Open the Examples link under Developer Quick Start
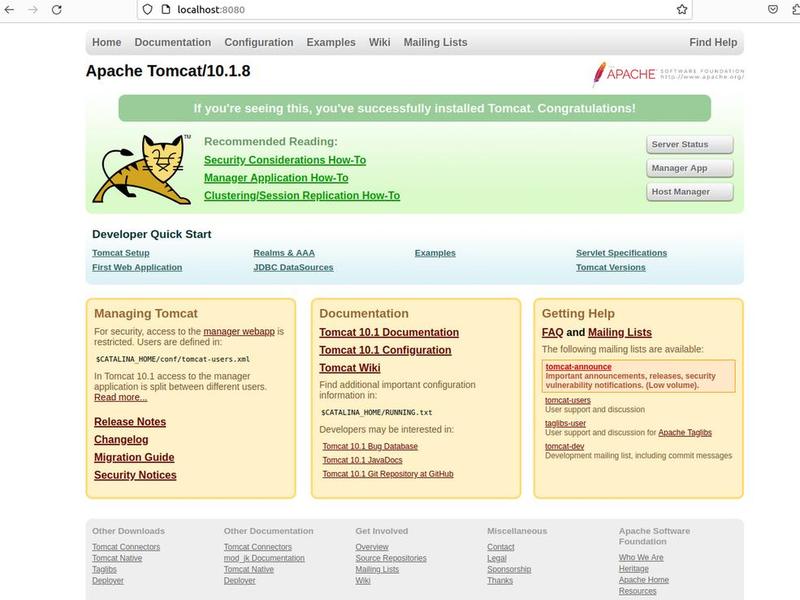This screenshot has width=800, height=600. 435,253
